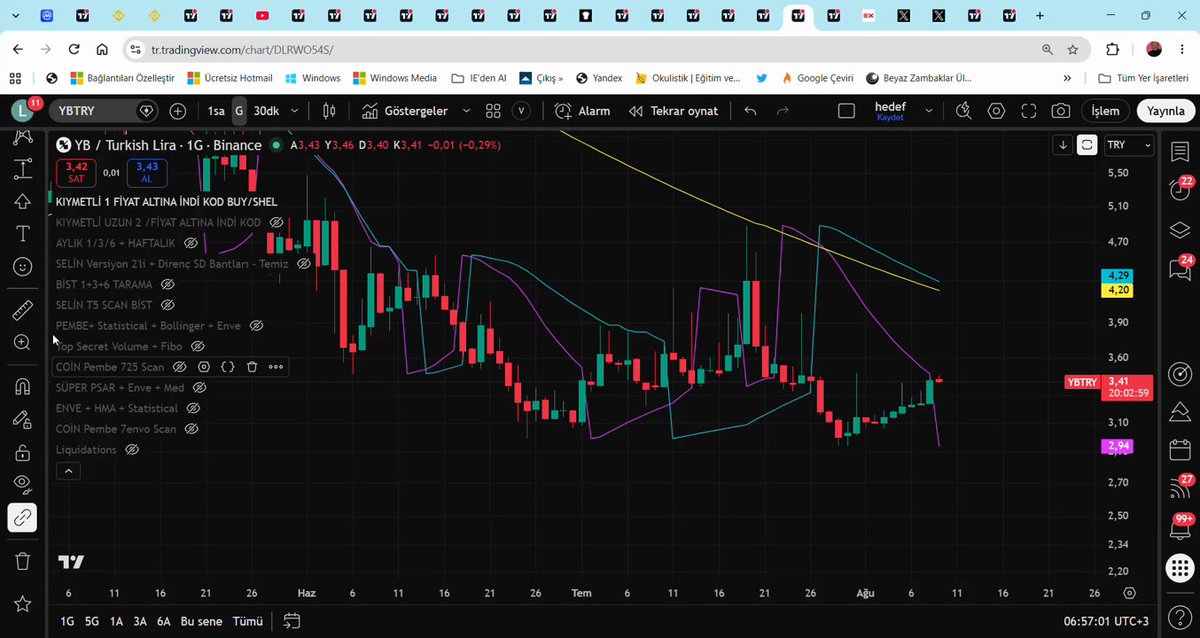Open more options for COİN Pembe 725 Scan
Screen dimensions: 1200x638
click(x=276, y=367)
